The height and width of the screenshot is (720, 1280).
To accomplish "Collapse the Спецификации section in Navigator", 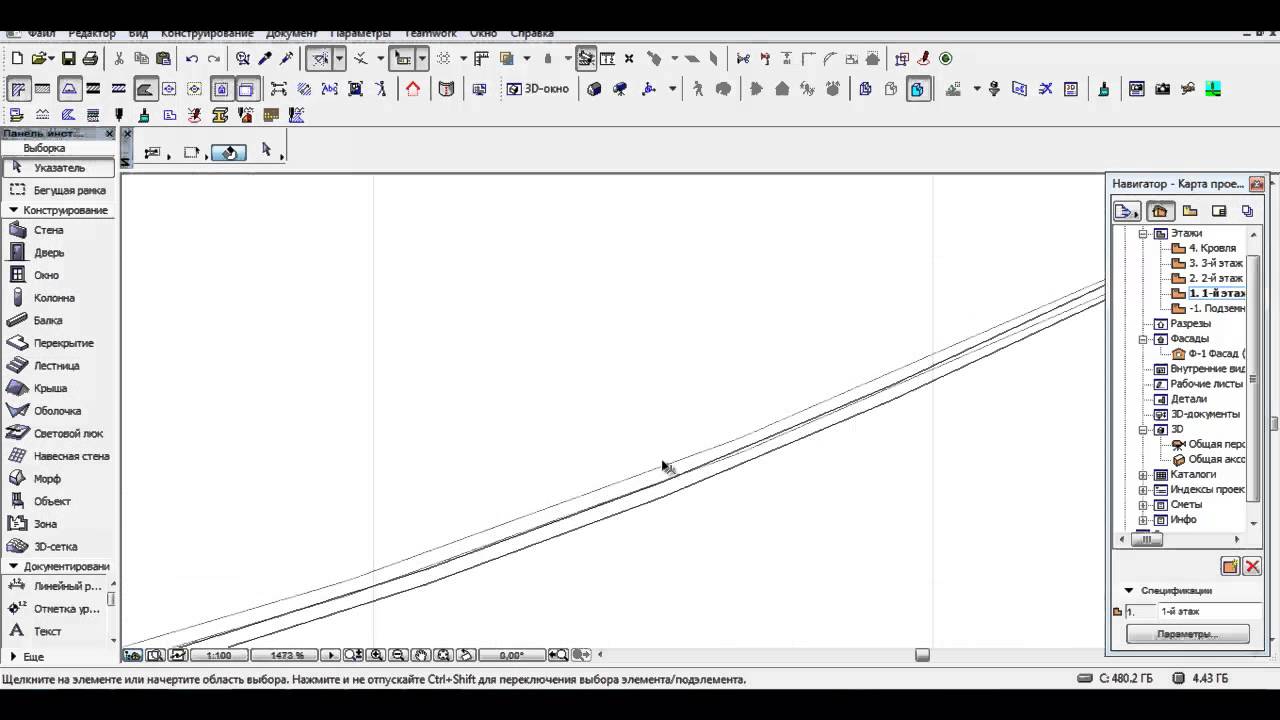I will tap(1129, 591).
